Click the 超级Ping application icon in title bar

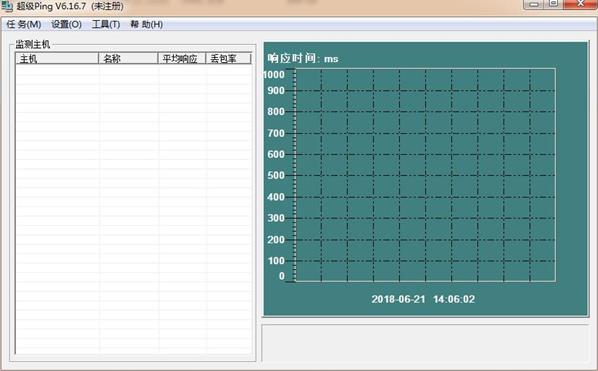[x=7, y=6]
